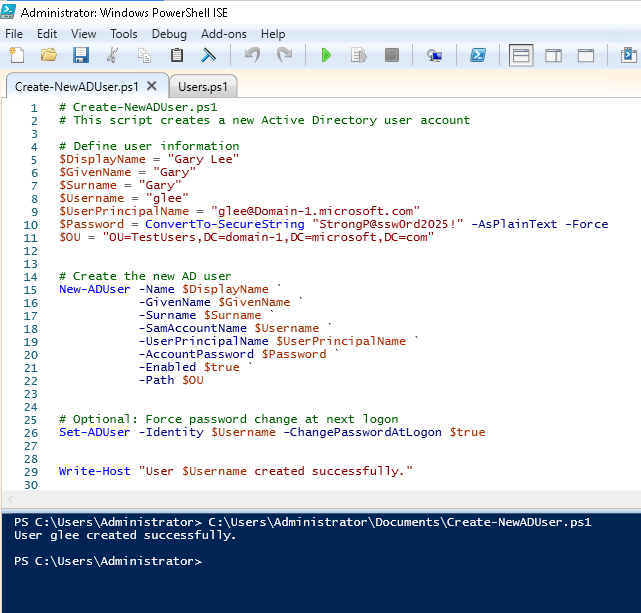Open the Help menu

point(273,34)
